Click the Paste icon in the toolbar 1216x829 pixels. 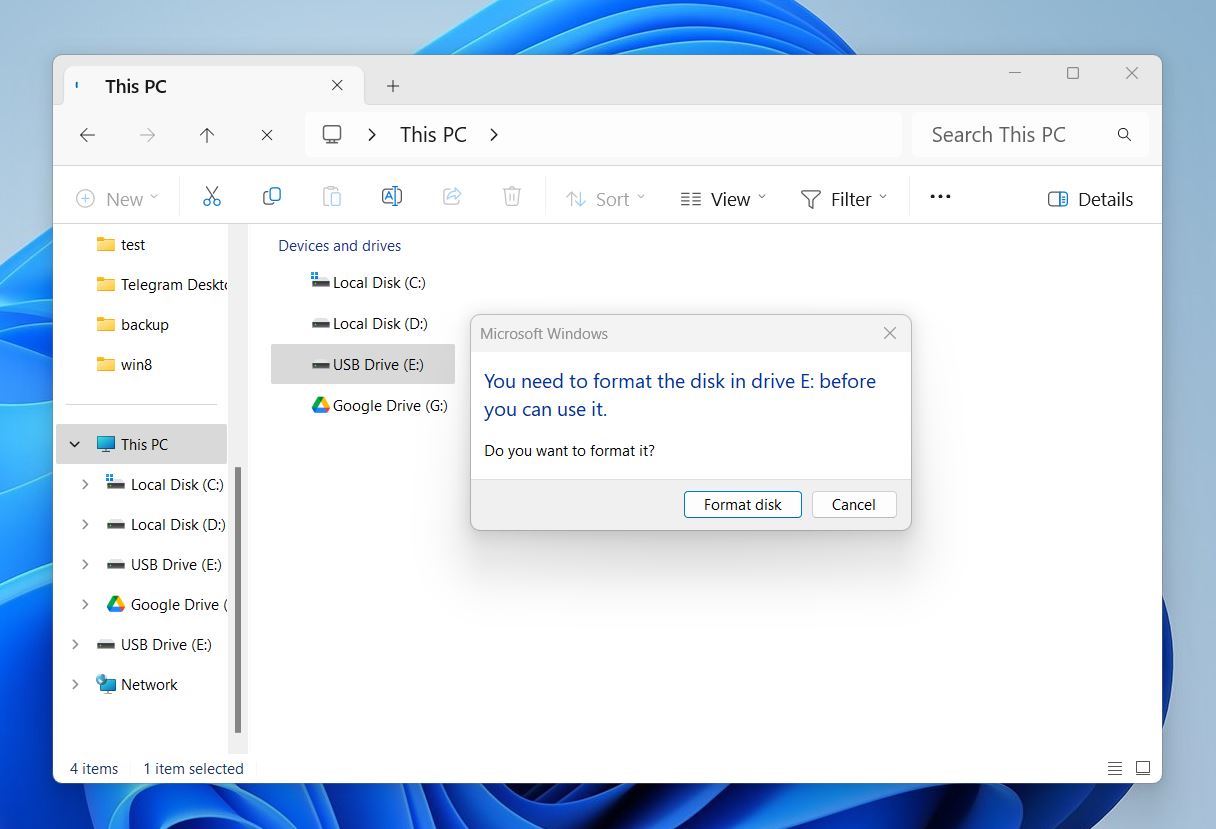pos(332,196)
